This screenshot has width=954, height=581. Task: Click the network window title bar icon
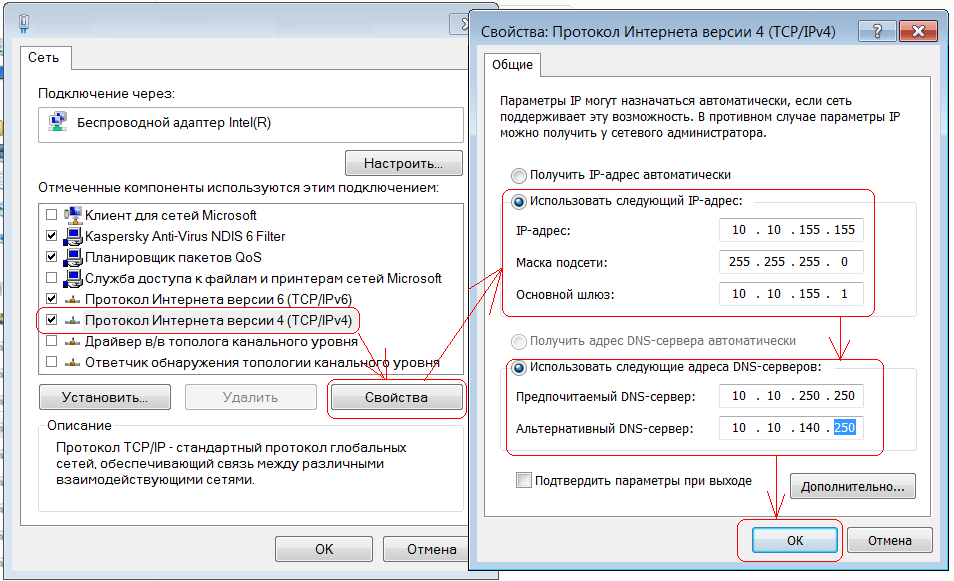click(x=24, y=23)
